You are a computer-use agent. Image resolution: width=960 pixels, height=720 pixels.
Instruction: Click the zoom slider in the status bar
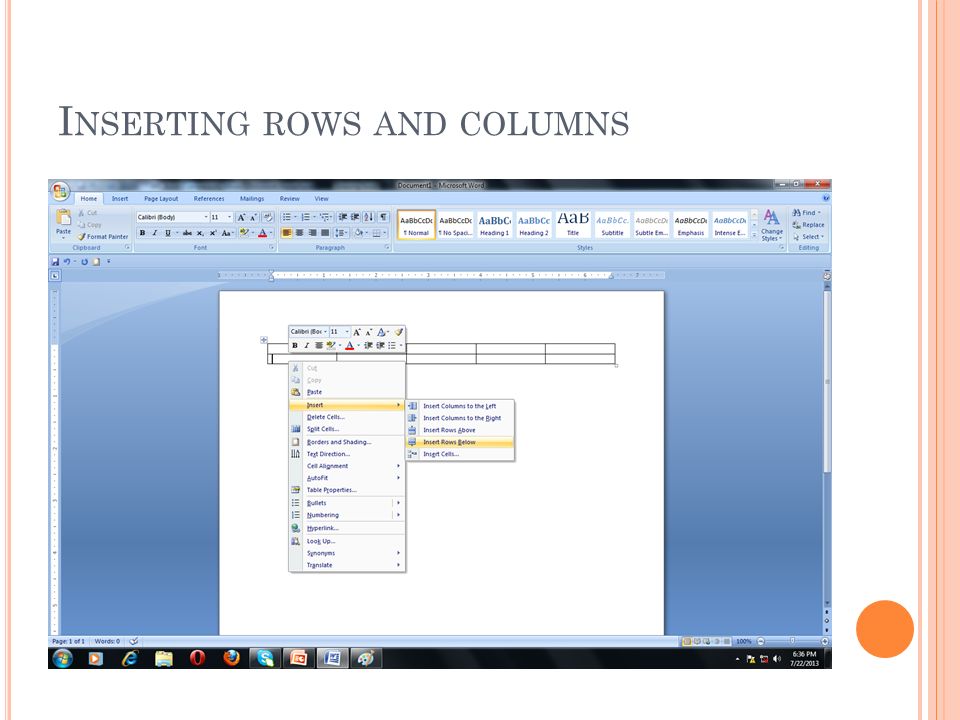pyautogui.click(x=793, y=641)
